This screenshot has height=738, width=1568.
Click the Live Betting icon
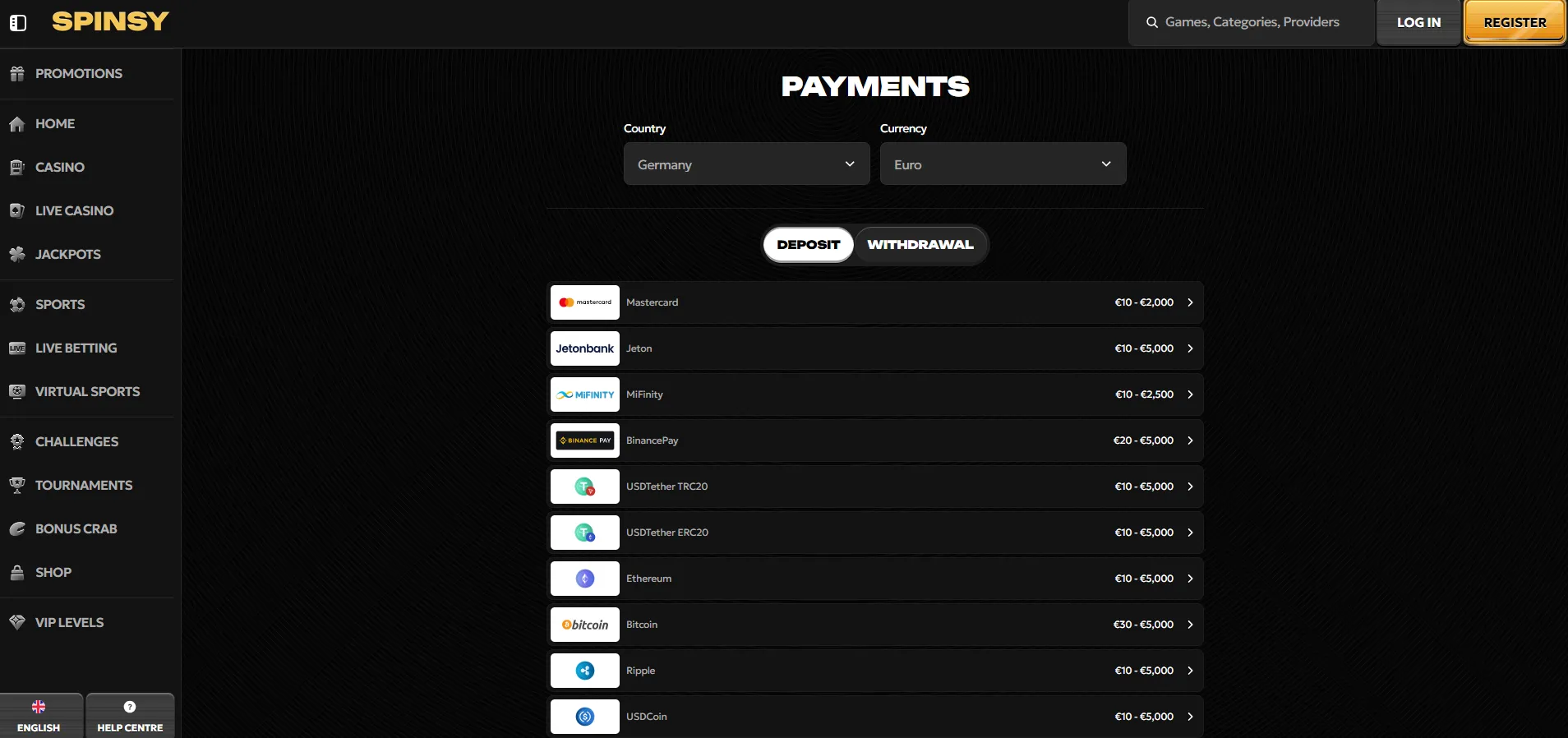tap(17, 348)
